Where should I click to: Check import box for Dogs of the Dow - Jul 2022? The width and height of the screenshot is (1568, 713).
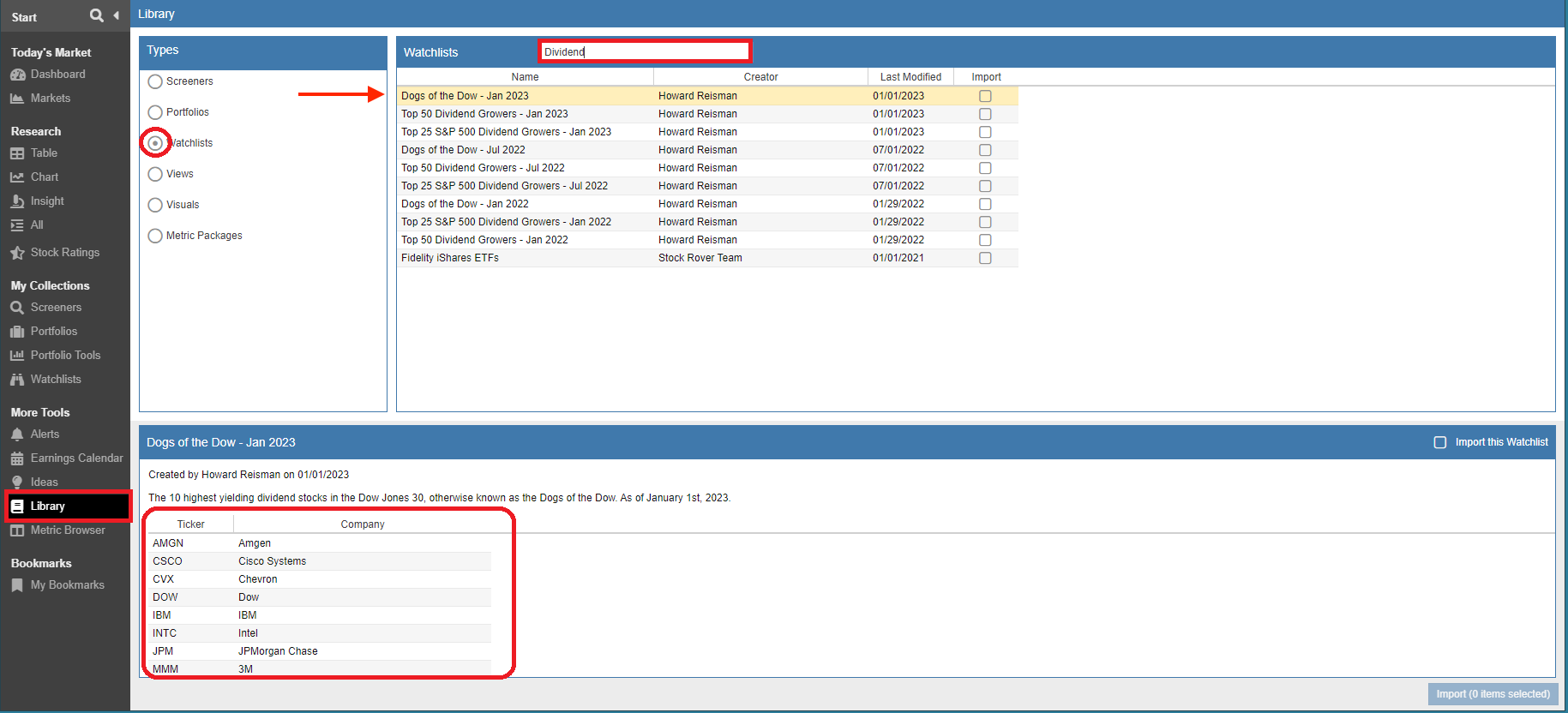tap(985, 150)
